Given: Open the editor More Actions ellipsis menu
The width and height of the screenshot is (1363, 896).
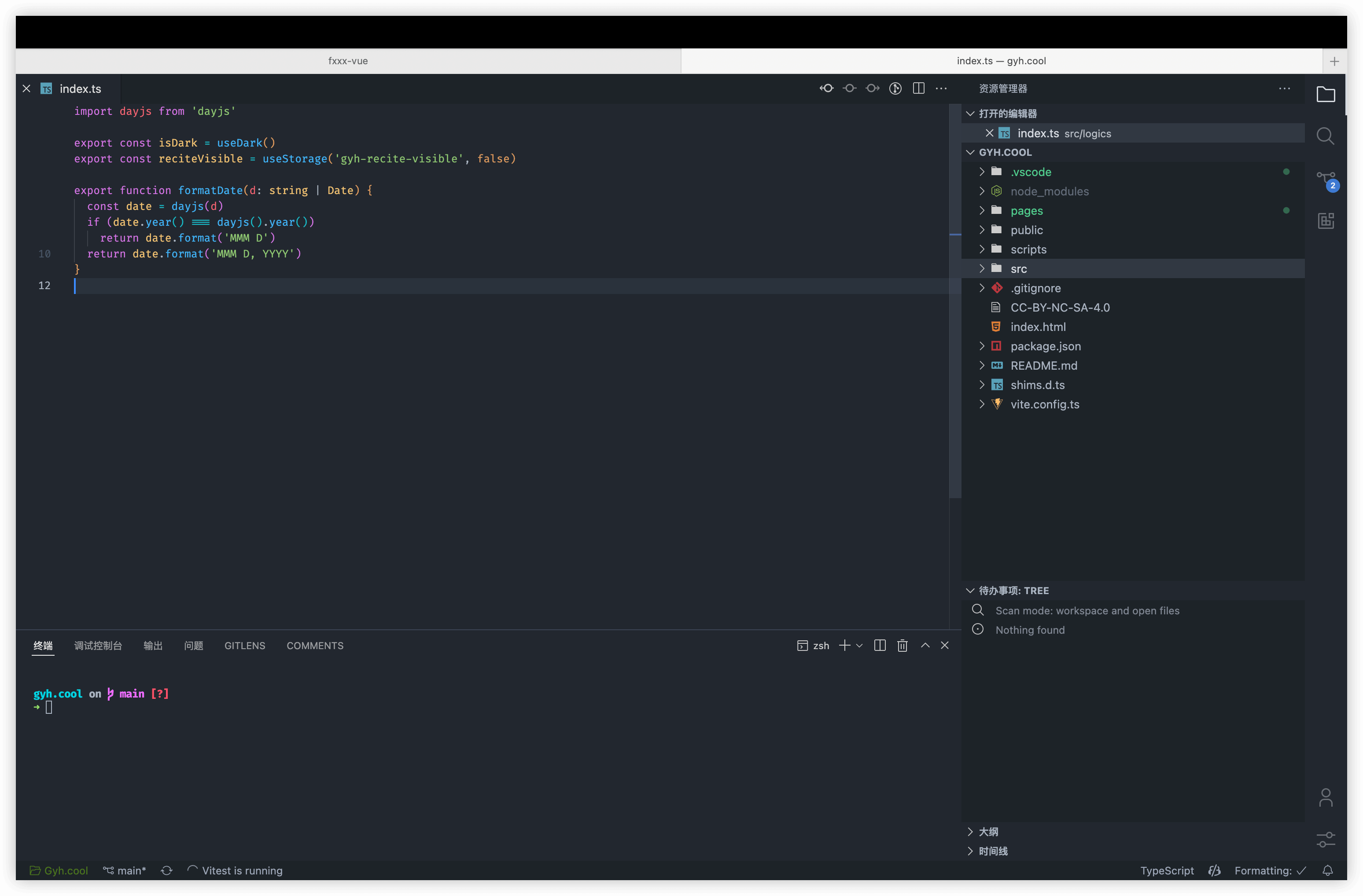Looking at the screenshot, I should (941, 88).
